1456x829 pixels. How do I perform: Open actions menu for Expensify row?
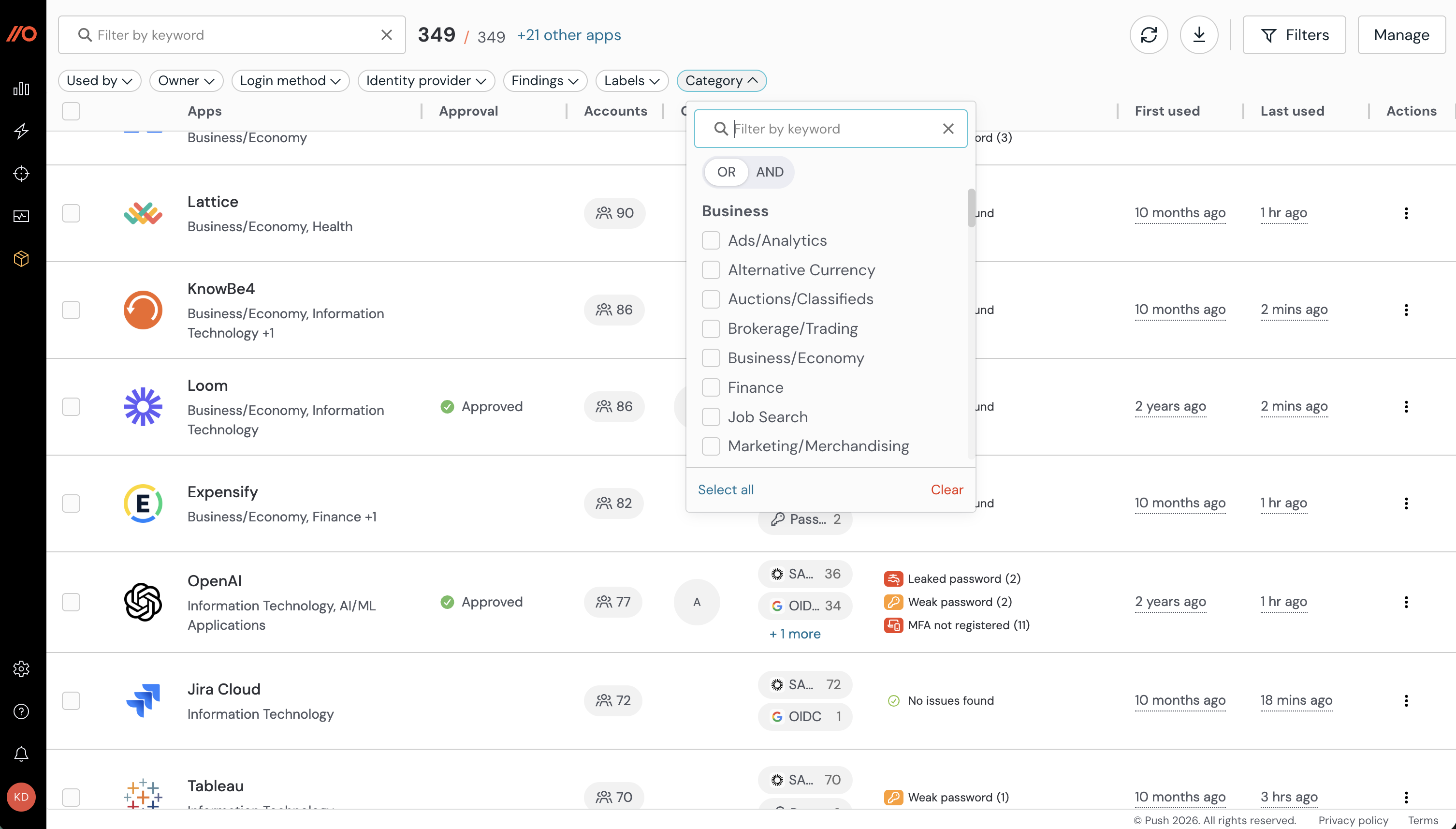1406,503
